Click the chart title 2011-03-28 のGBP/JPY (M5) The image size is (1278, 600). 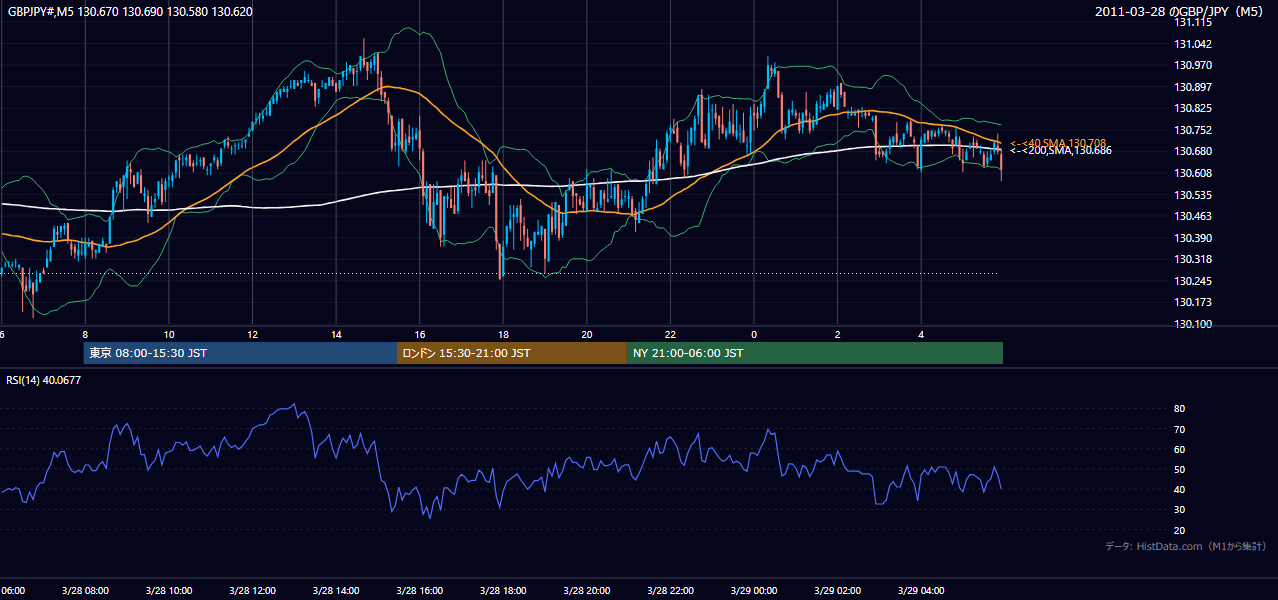[x=1181, y=11]
